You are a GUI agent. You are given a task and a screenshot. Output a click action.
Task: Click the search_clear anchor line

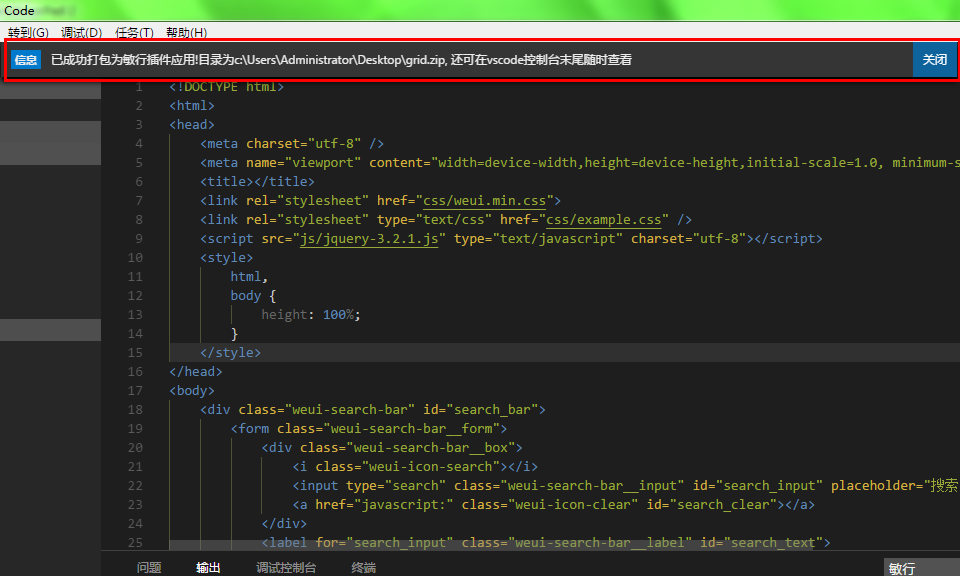coord(553,504)
